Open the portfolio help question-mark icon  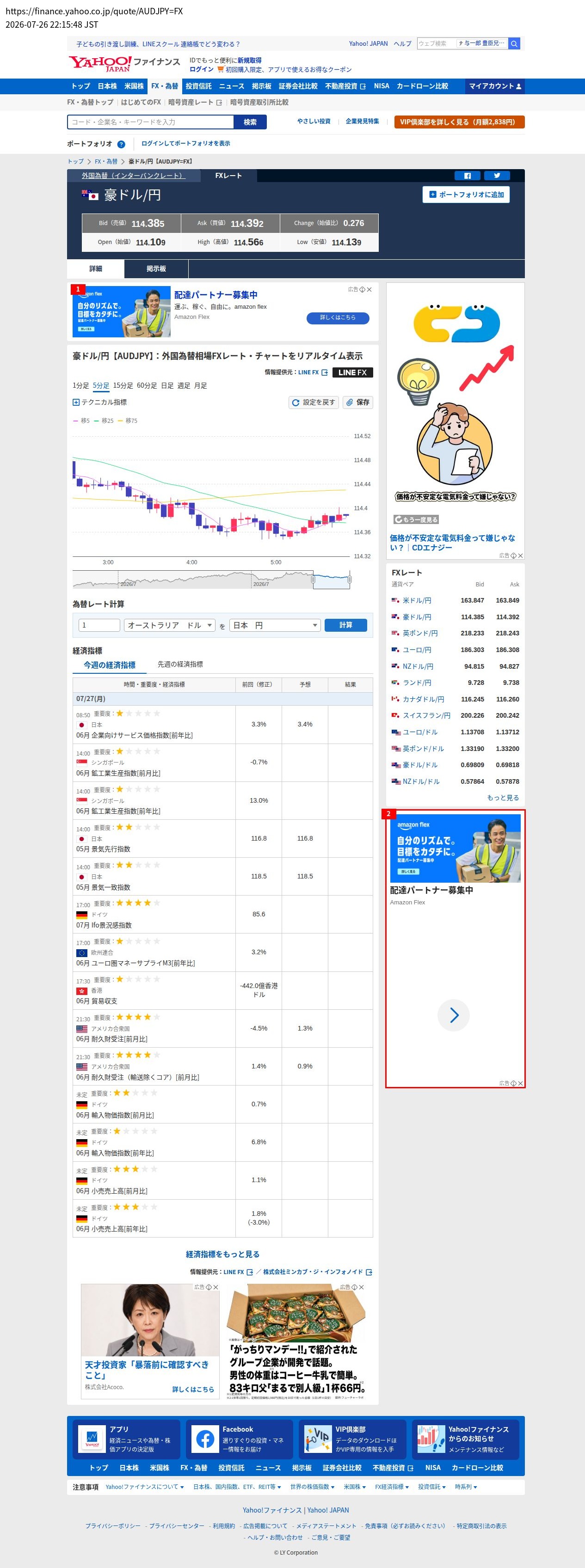coord(121,144)
